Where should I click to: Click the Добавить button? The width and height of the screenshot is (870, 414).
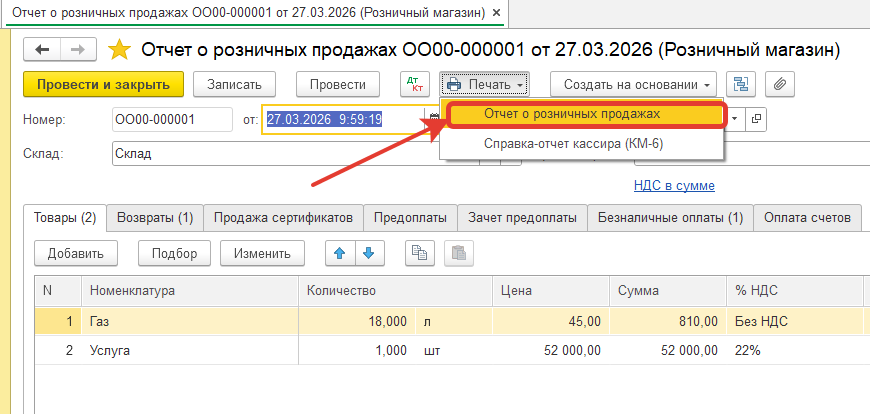coord(76,254)
